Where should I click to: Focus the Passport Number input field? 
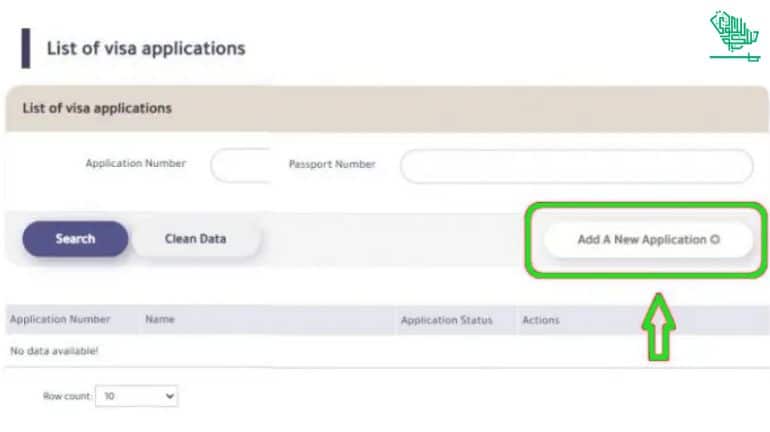pos(576,166)
